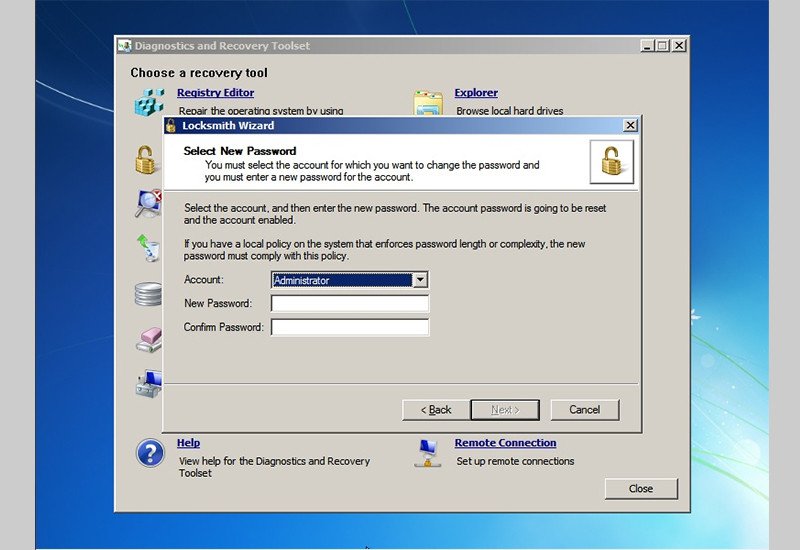Click the small padlock in Locksmith Wizard title bar
800x550 pixels.
click(171, 126)
